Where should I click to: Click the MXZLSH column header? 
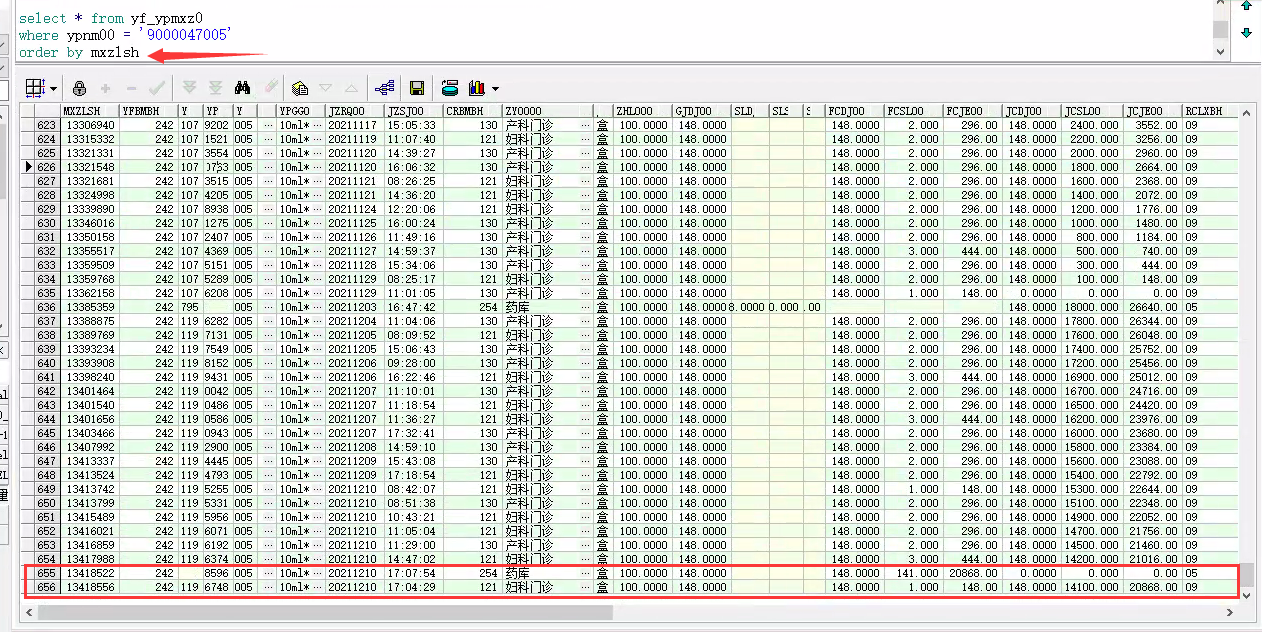tap(89, 111)
